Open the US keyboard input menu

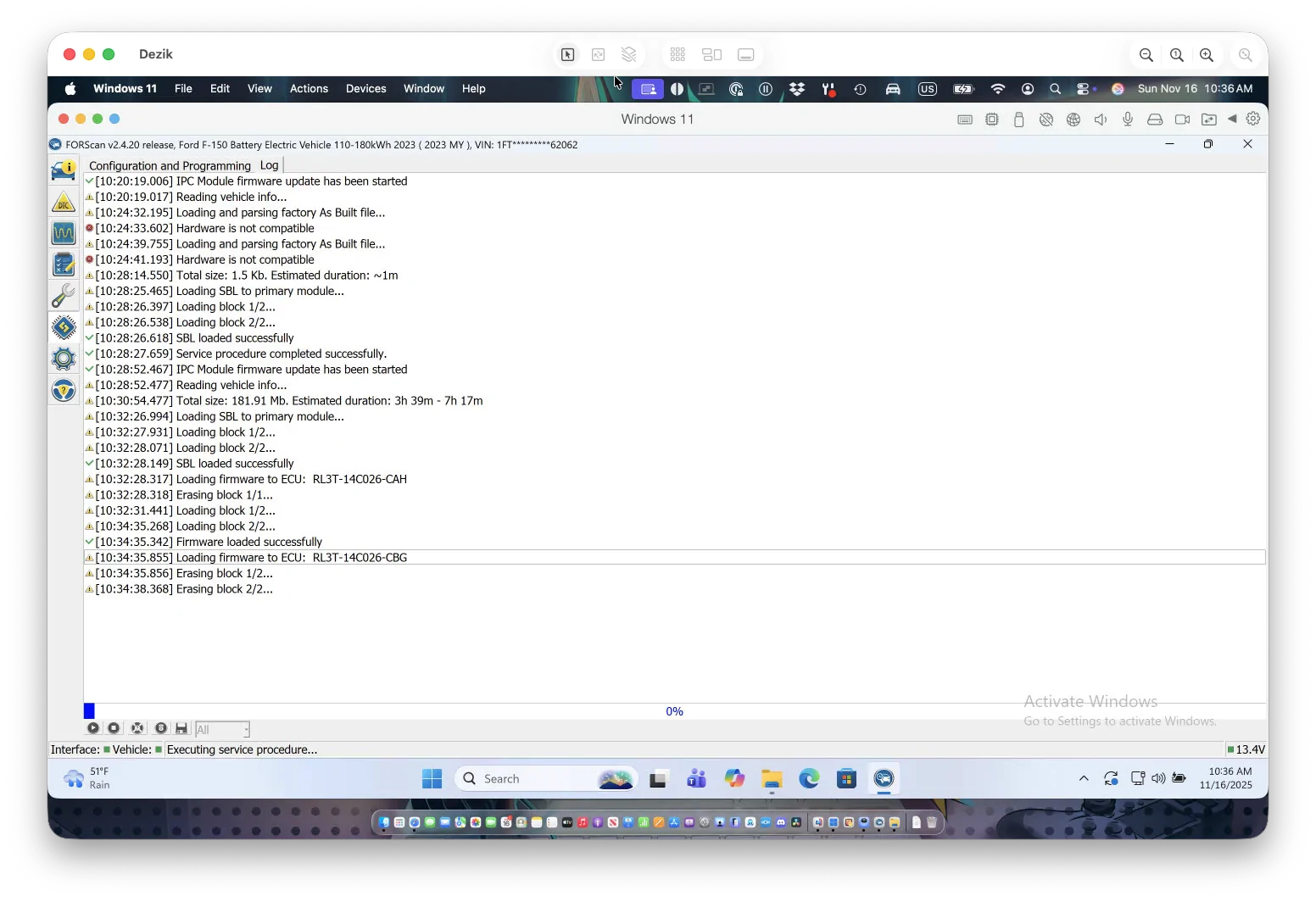pos(927,88)
